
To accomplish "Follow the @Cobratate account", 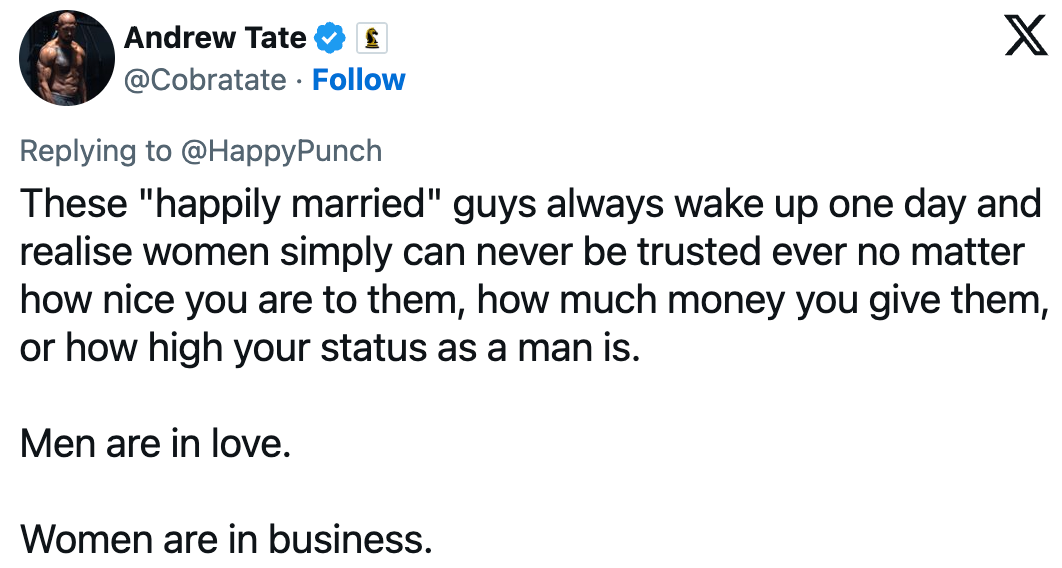I will point(358,80).
